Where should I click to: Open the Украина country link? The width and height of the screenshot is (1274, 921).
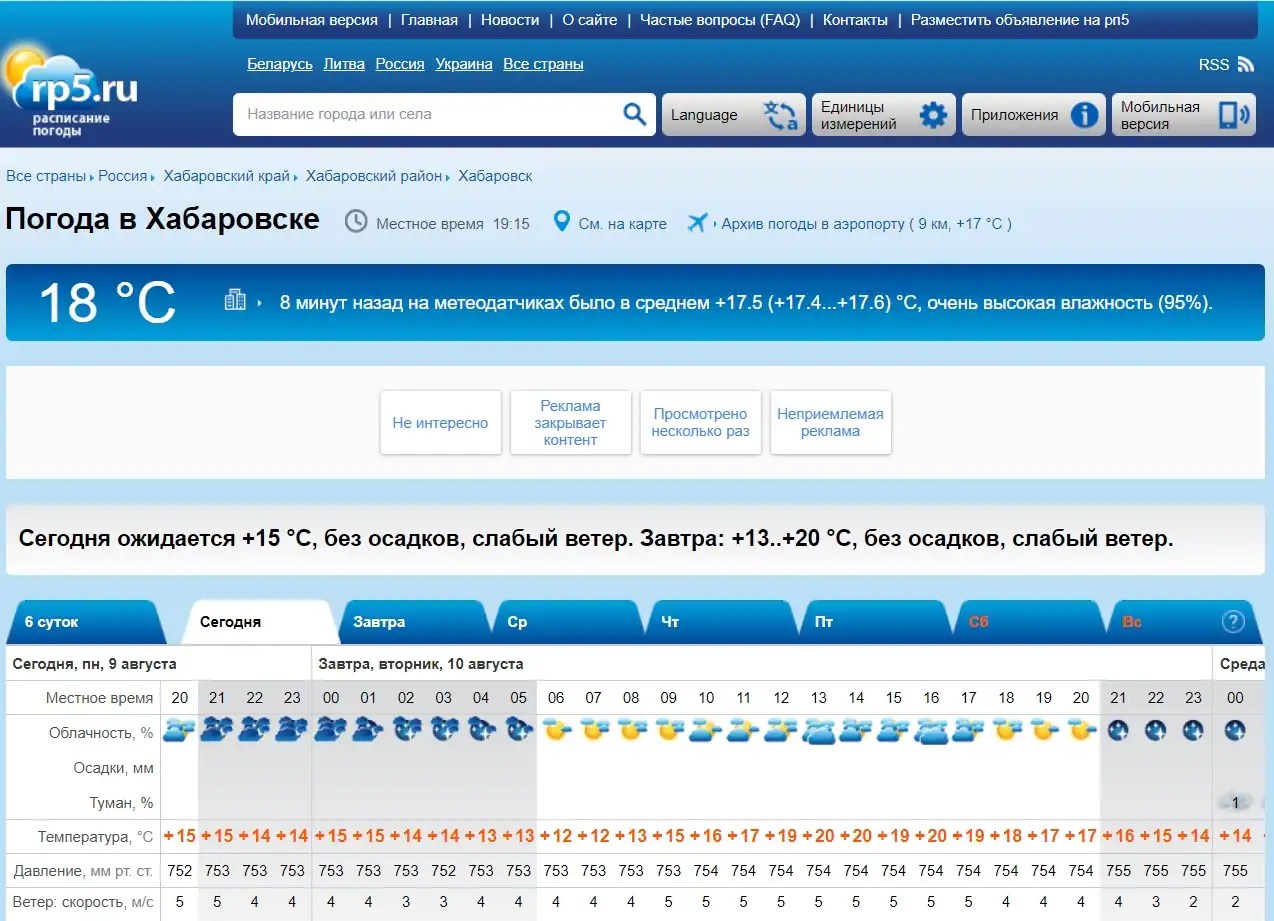click(464, 64)
